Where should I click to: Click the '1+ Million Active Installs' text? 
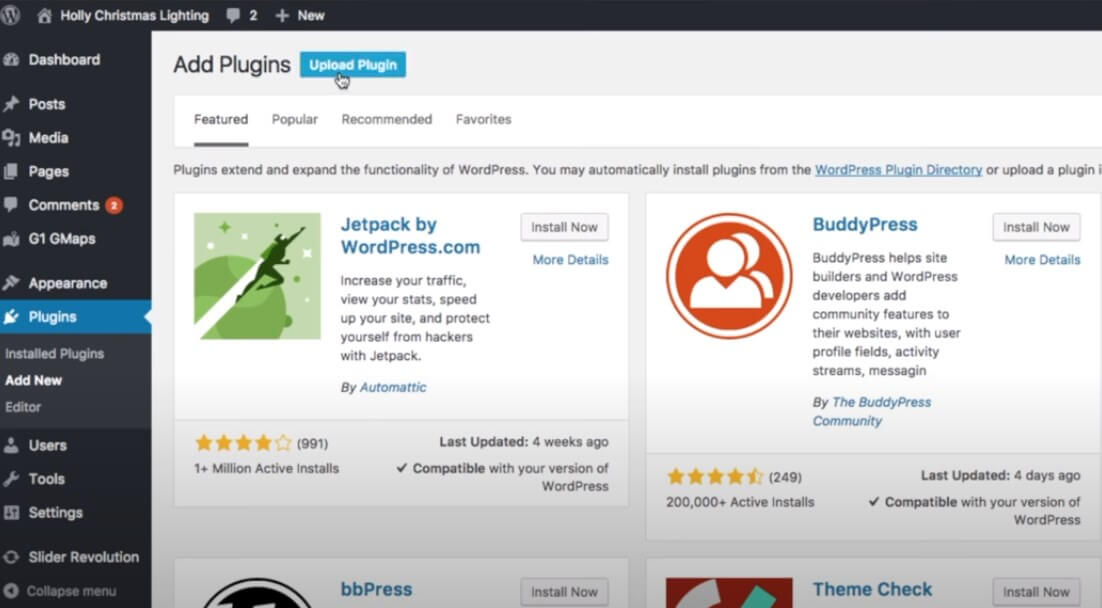pos(266,469)
